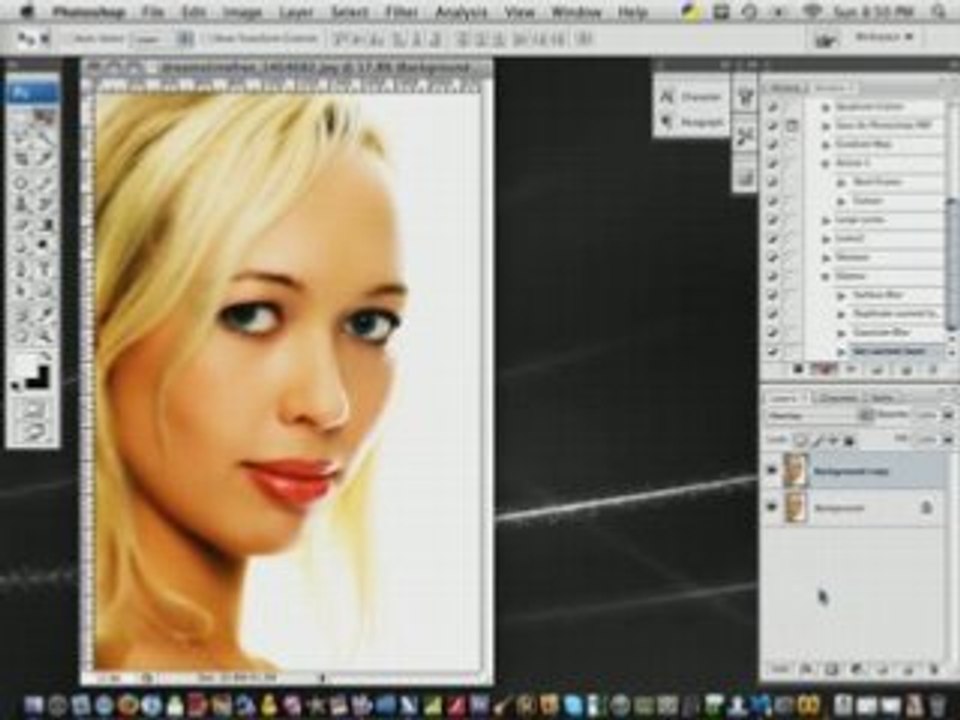Select the Duplicate current layer step
This screenshot has height=720, width=960.
tap(896, 313)
